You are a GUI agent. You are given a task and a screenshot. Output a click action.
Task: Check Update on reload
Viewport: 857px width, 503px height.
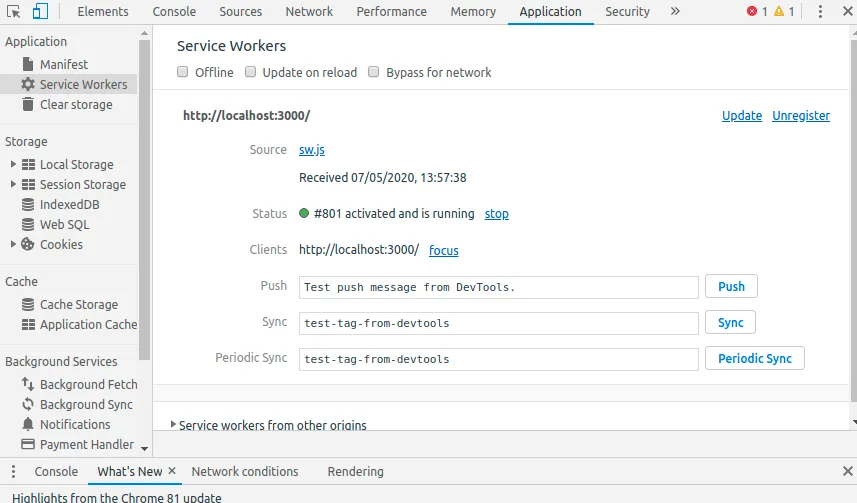[x=252, y=72]
